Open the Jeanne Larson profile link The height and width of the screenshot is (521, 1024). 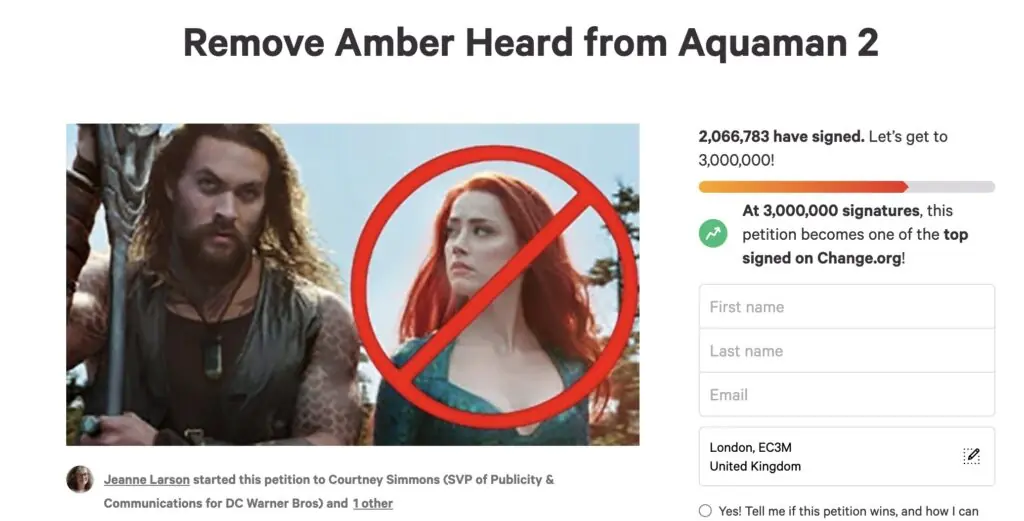pyautogui.click(x=146, y=480)
